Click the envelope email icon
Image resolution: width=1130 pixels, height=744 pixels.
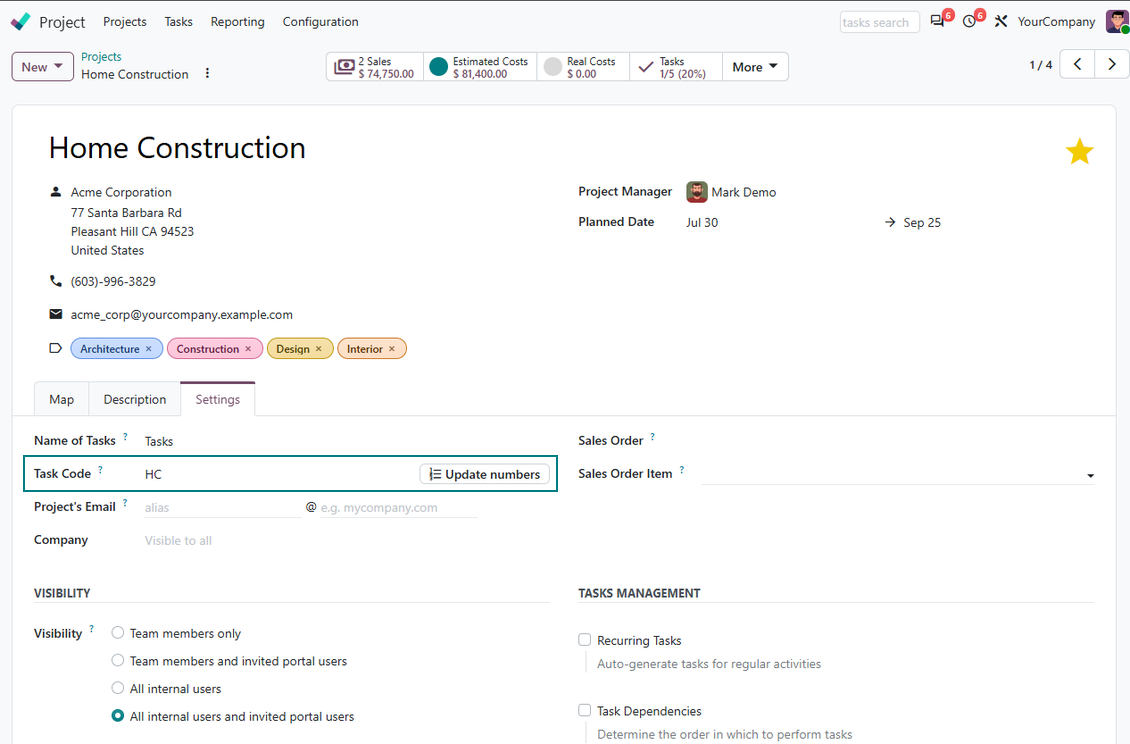click(x=55, y=314)
